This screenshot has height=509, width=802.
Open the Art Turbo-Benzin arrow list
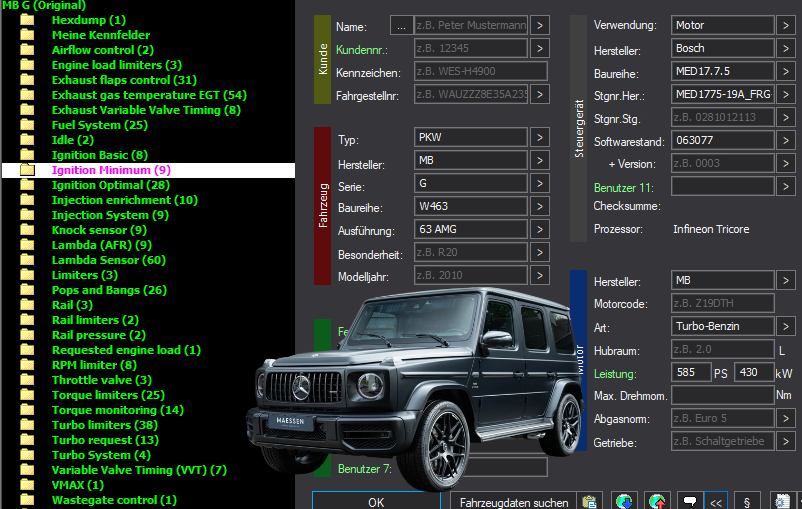coord(786,326)
